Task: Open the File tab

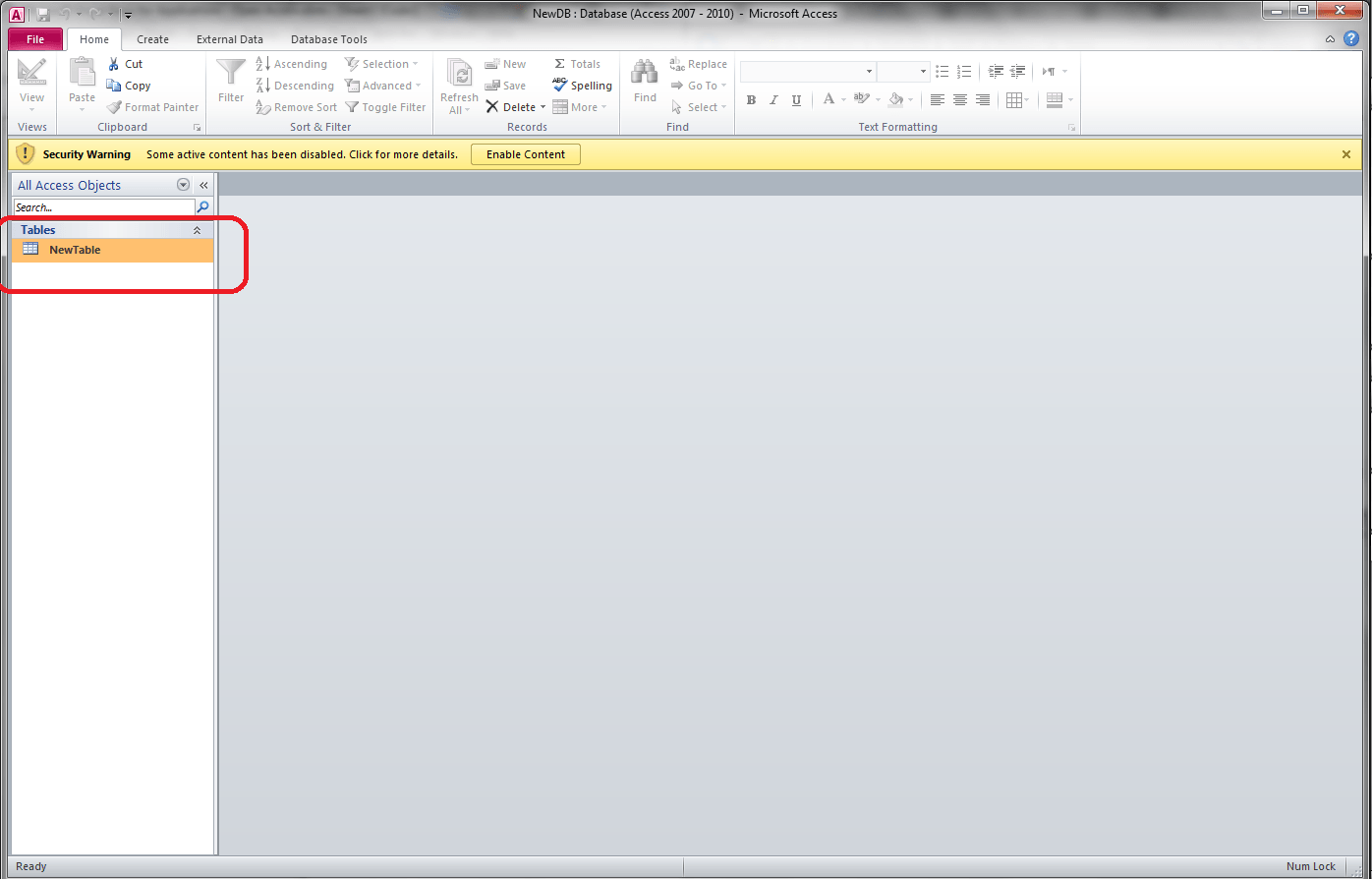Action: tap(35, 39)
